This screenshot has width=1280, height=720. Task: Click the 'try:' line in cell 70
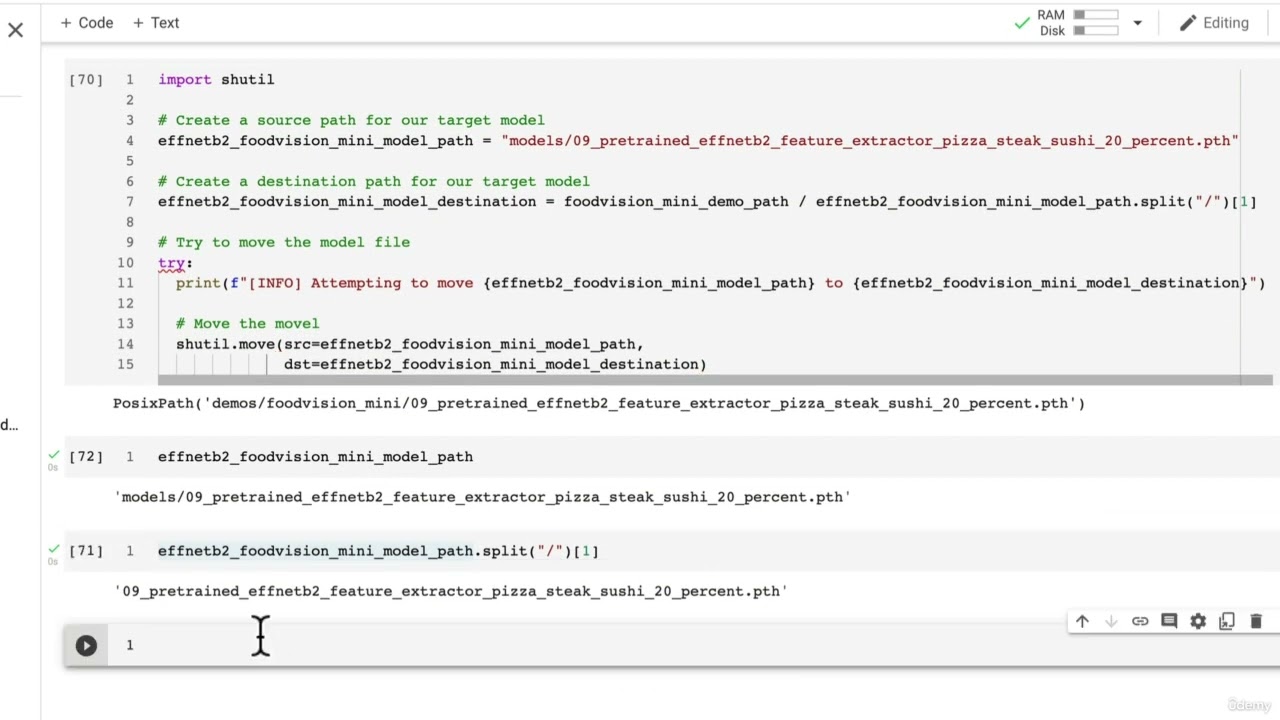tap(175, 262)
